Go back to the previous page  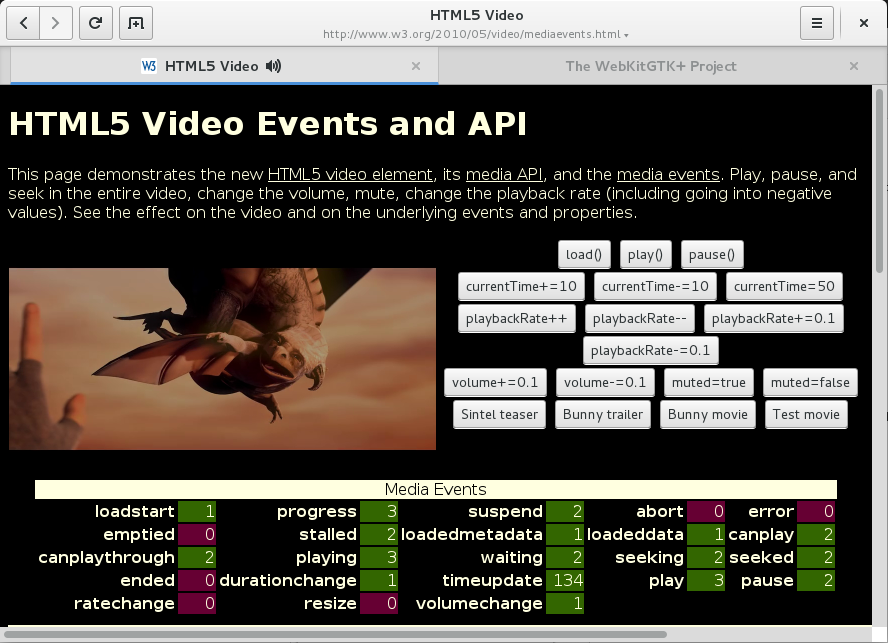pos(23,23)
